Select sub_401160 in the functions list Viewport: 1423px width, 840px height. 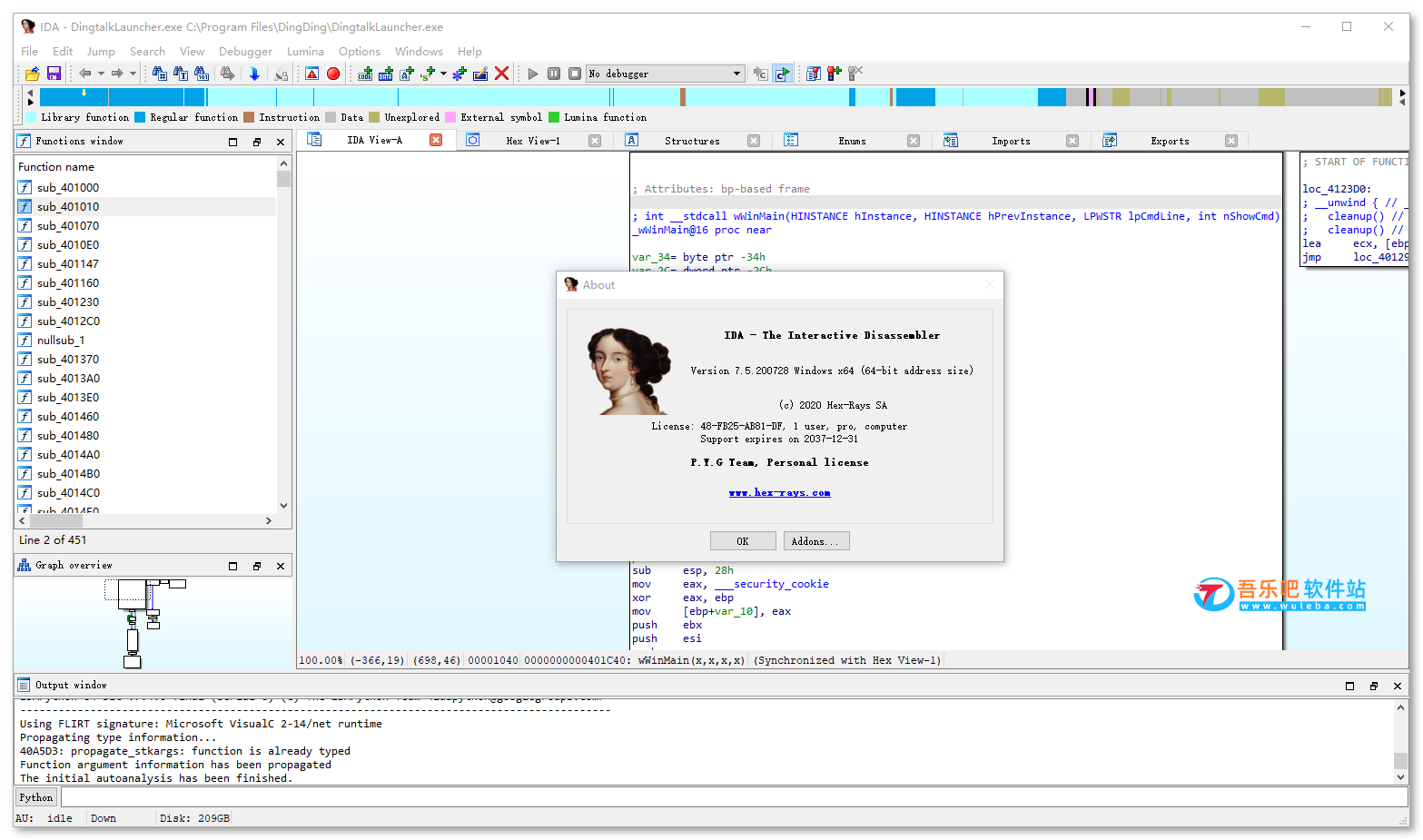[x=146, y=283]
